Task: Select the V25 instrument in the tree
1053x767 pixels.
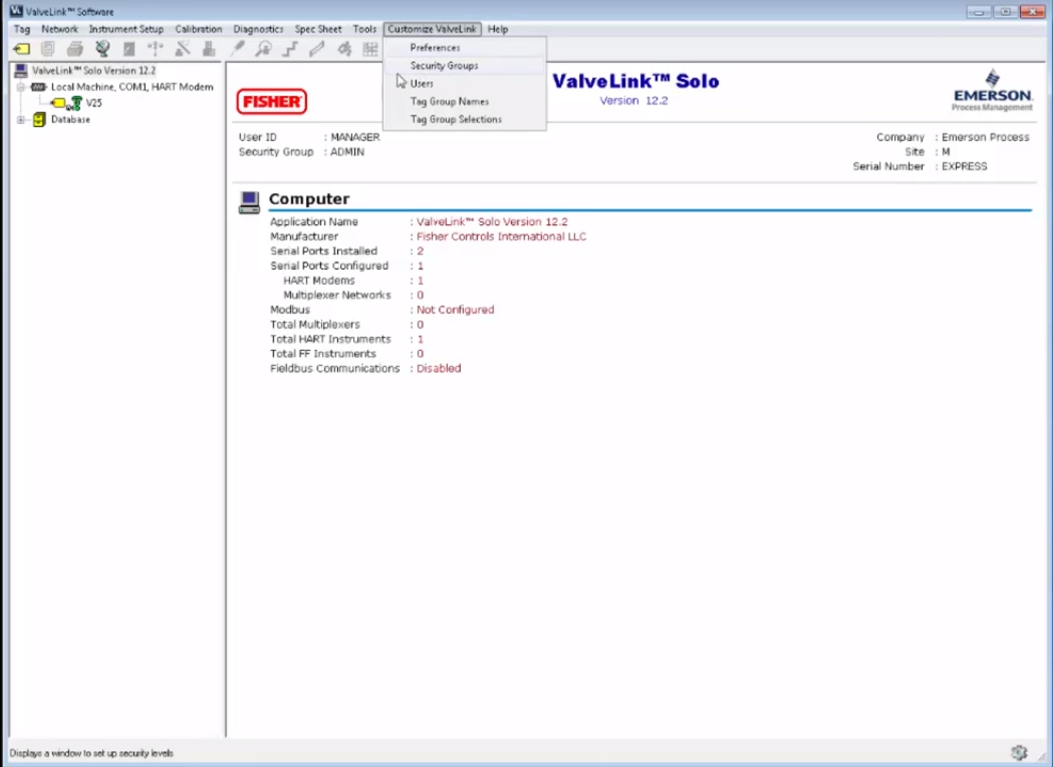Action: tap(93, 102)
